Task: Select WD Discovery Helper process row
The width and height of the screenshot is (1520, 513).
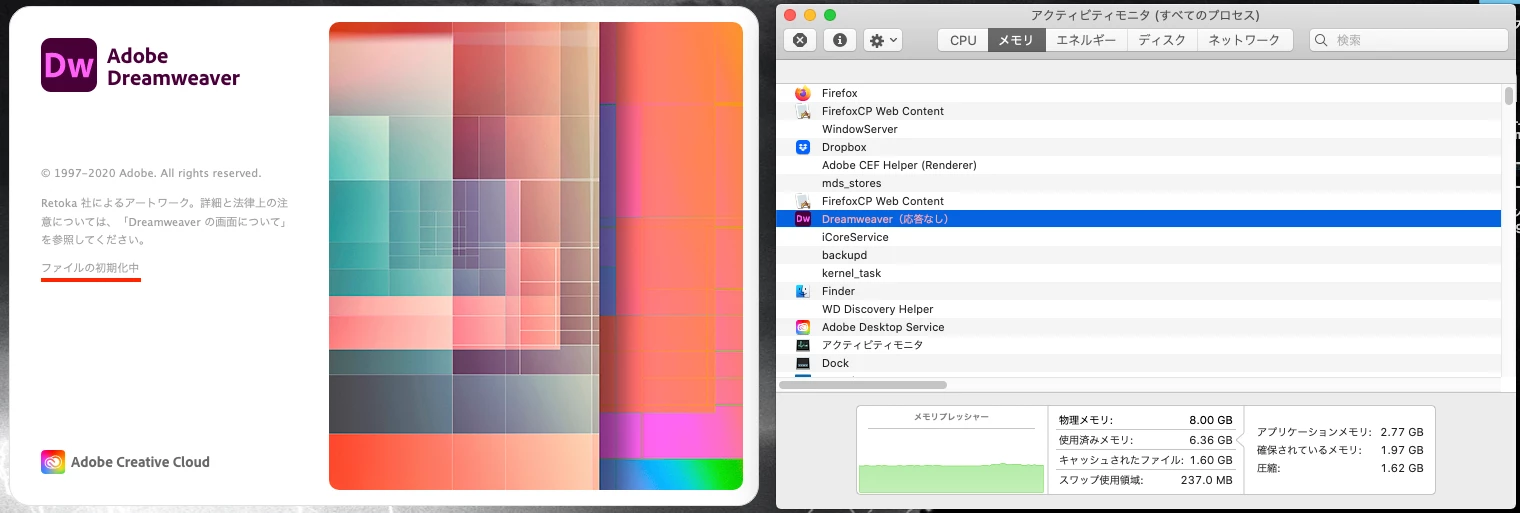Action: point(1139,309)
